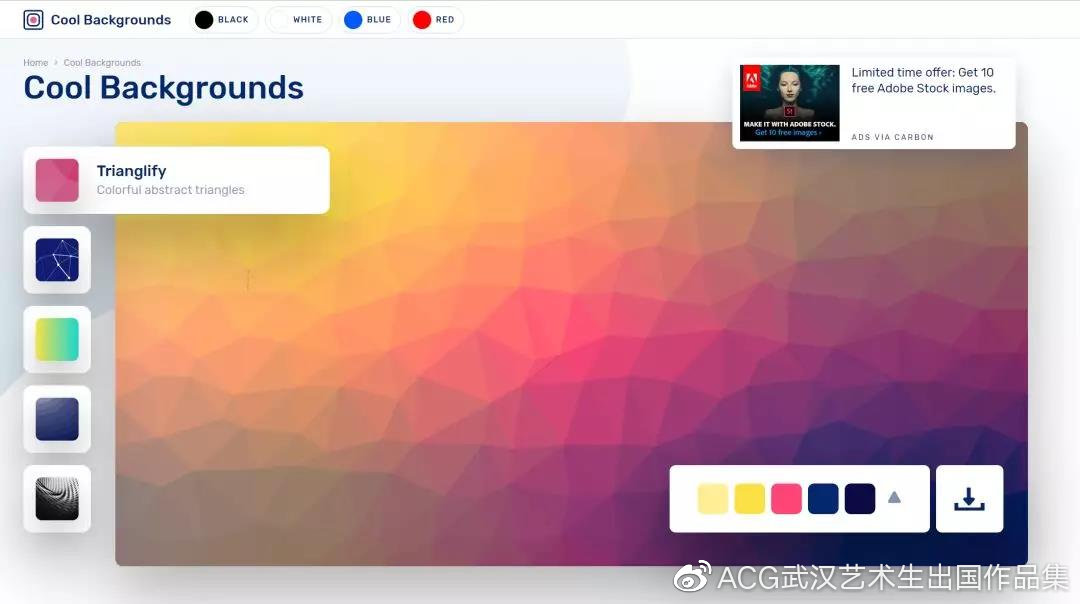1080x604 pixels.
Task: Click the Trianglify title text
Action: tap(131, 171)
